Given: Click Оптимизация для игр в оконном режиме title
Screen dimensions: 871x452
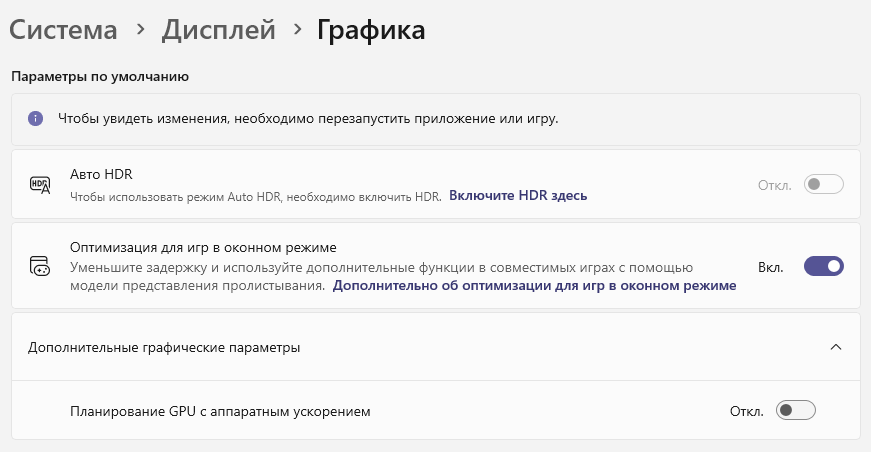Looking at the screenshot, I should [x=203, y=247].
